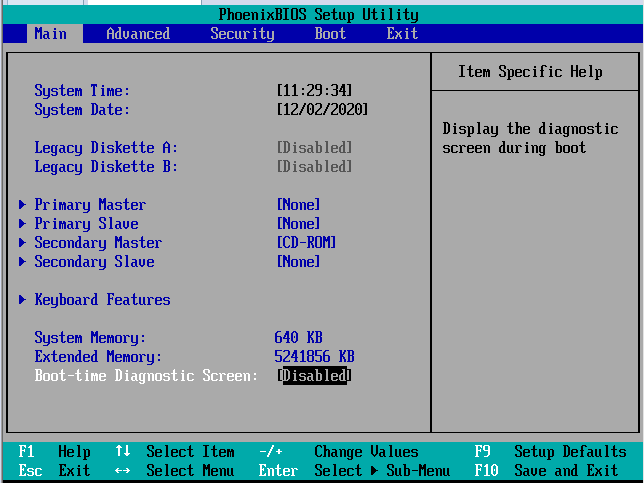Select the Primary Master label

pos(90,205)
